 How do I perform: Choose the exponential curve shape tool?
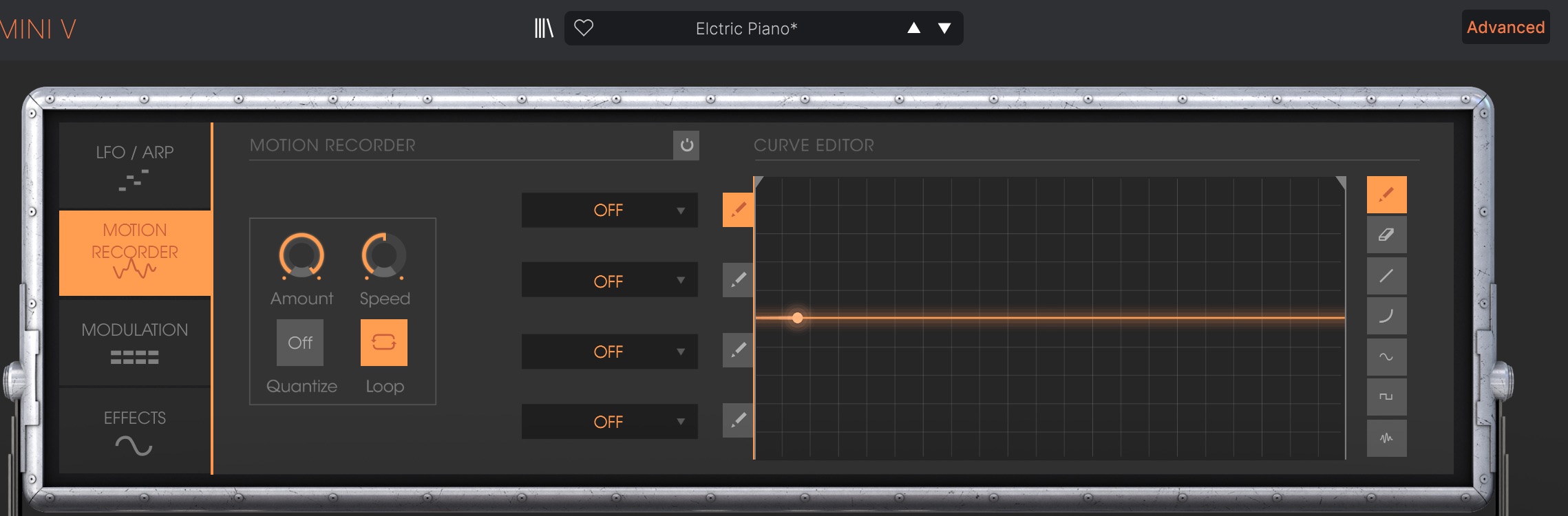click(1386, 316)
